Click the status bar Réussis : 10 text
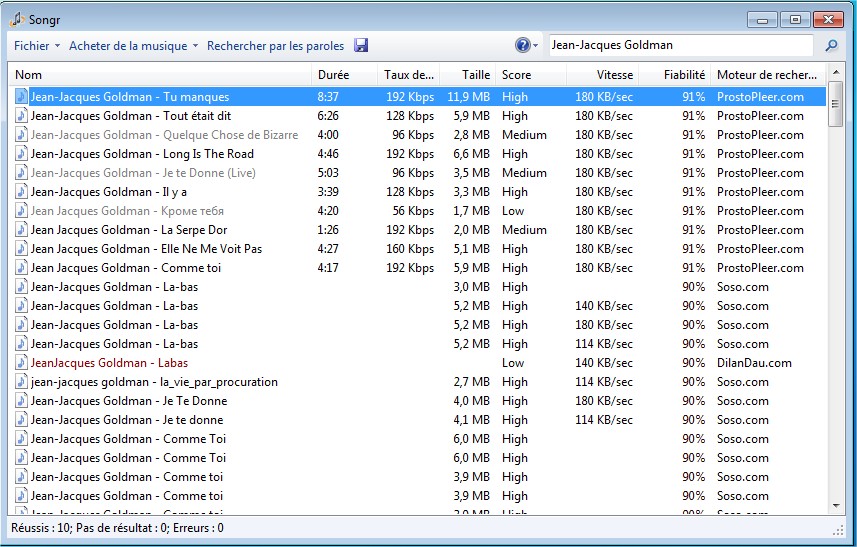This screenshot has height=547, width=857. click(x=42, y=528)
